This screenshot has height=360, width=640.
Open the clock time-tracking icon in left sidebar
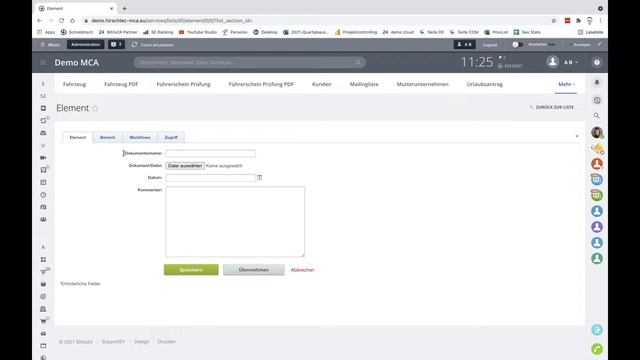coord(43,195)
